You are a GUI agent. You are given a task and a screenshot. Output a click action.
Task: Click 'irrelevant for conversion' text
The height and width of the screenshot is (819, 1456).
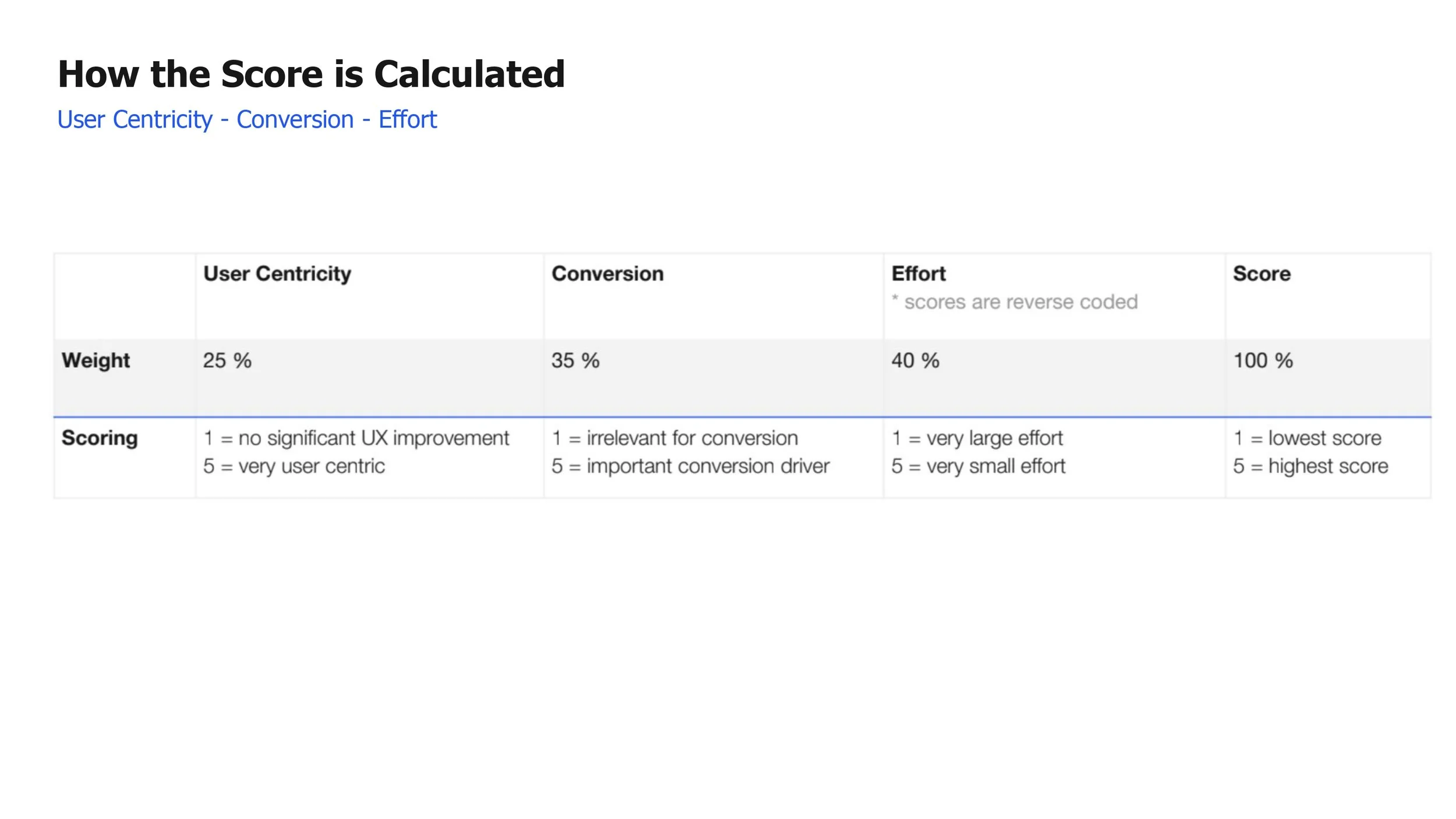692,438
